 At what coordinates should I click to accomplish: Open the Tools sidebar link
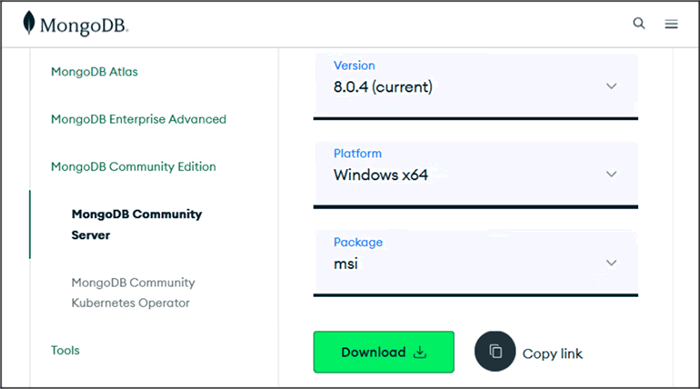(x=65, y=350)
